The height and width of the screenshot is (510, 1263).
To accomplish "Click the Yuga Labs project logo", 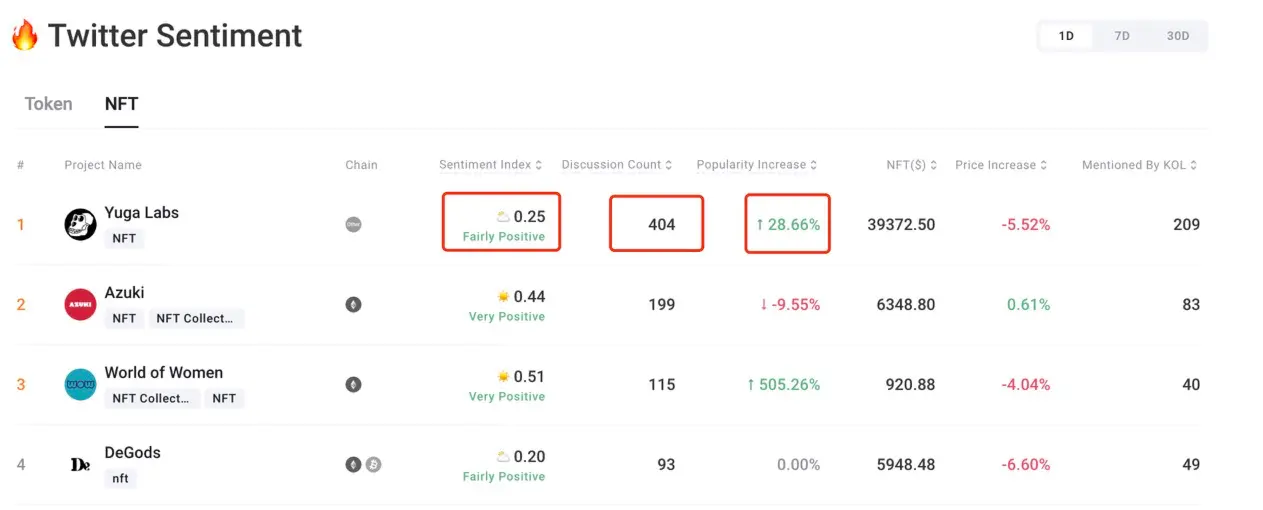I will pyautogui.click(x=80, y=225).
